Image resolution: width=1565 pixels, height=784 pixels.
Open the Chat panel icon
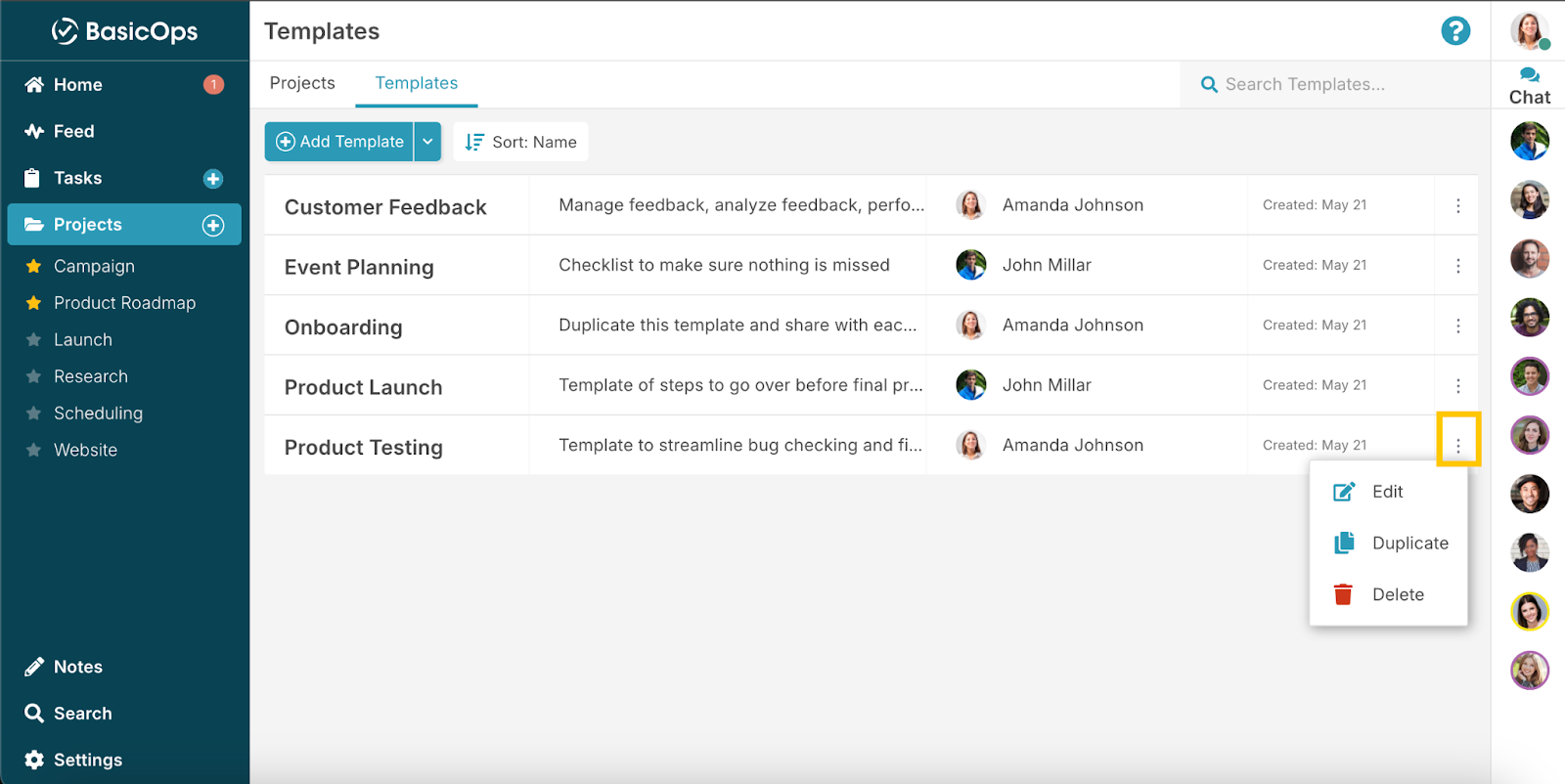[1530, 75]
